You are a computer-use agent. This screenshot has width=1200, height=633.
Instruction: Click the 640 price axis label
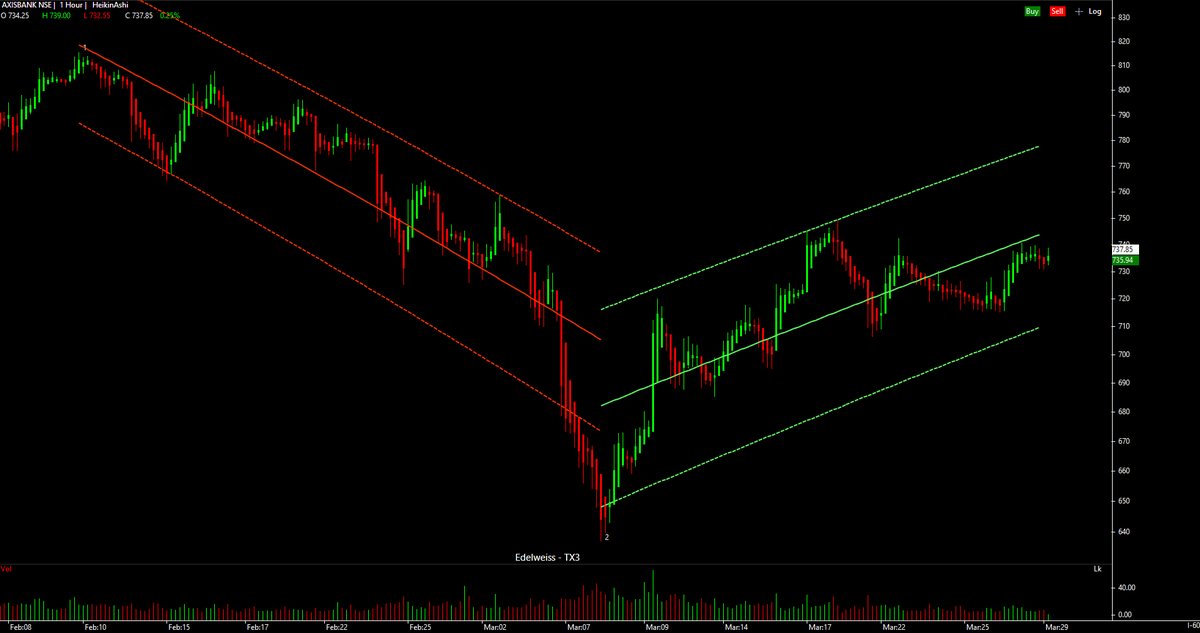1123,531
